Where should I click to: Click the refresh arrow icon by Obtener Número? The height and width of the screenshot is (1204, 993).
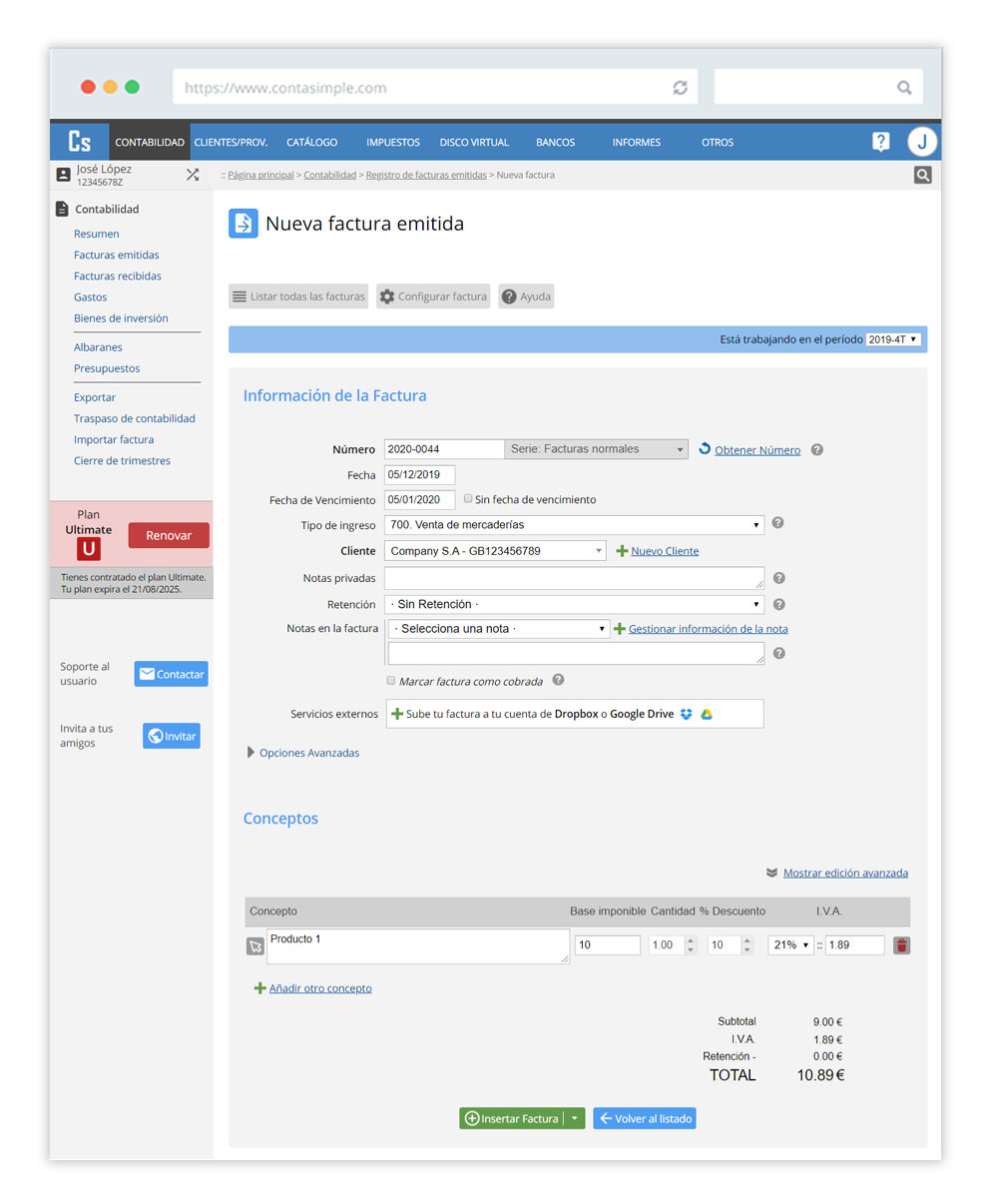click(x=705, y=449)
